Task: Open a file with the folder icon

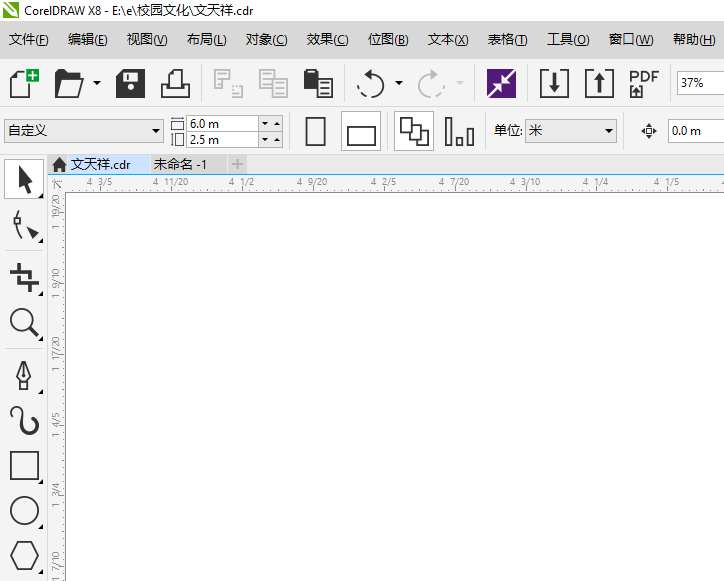Action: click(69, 83)
